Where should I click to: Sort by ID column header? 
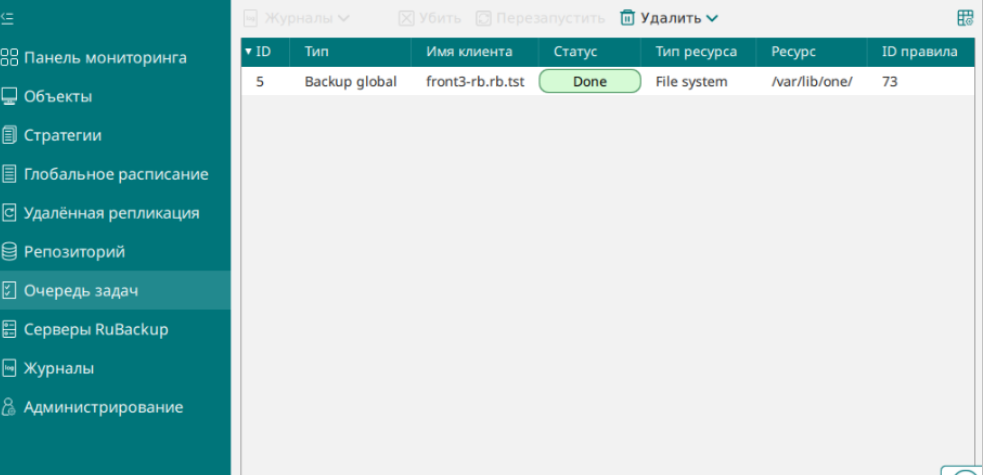(263, 52)
